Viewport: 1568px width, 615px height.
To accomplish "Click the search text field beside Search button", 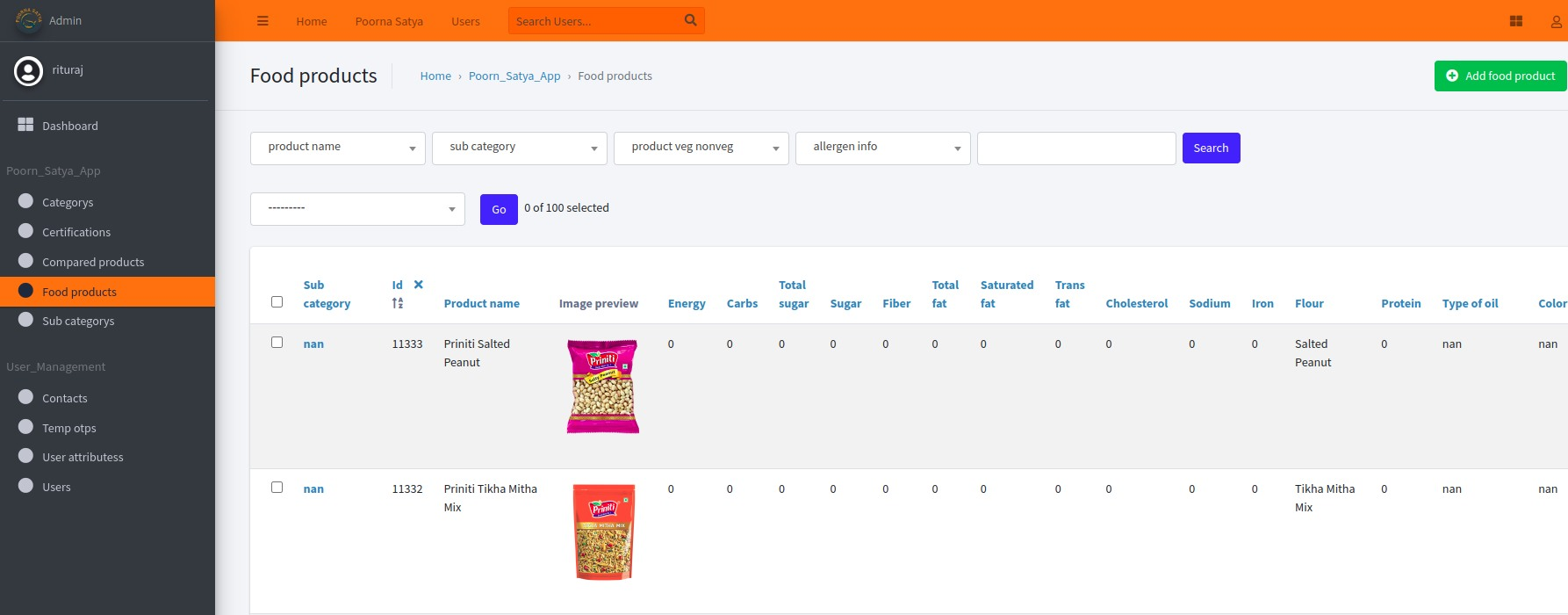I will 1075,148.
